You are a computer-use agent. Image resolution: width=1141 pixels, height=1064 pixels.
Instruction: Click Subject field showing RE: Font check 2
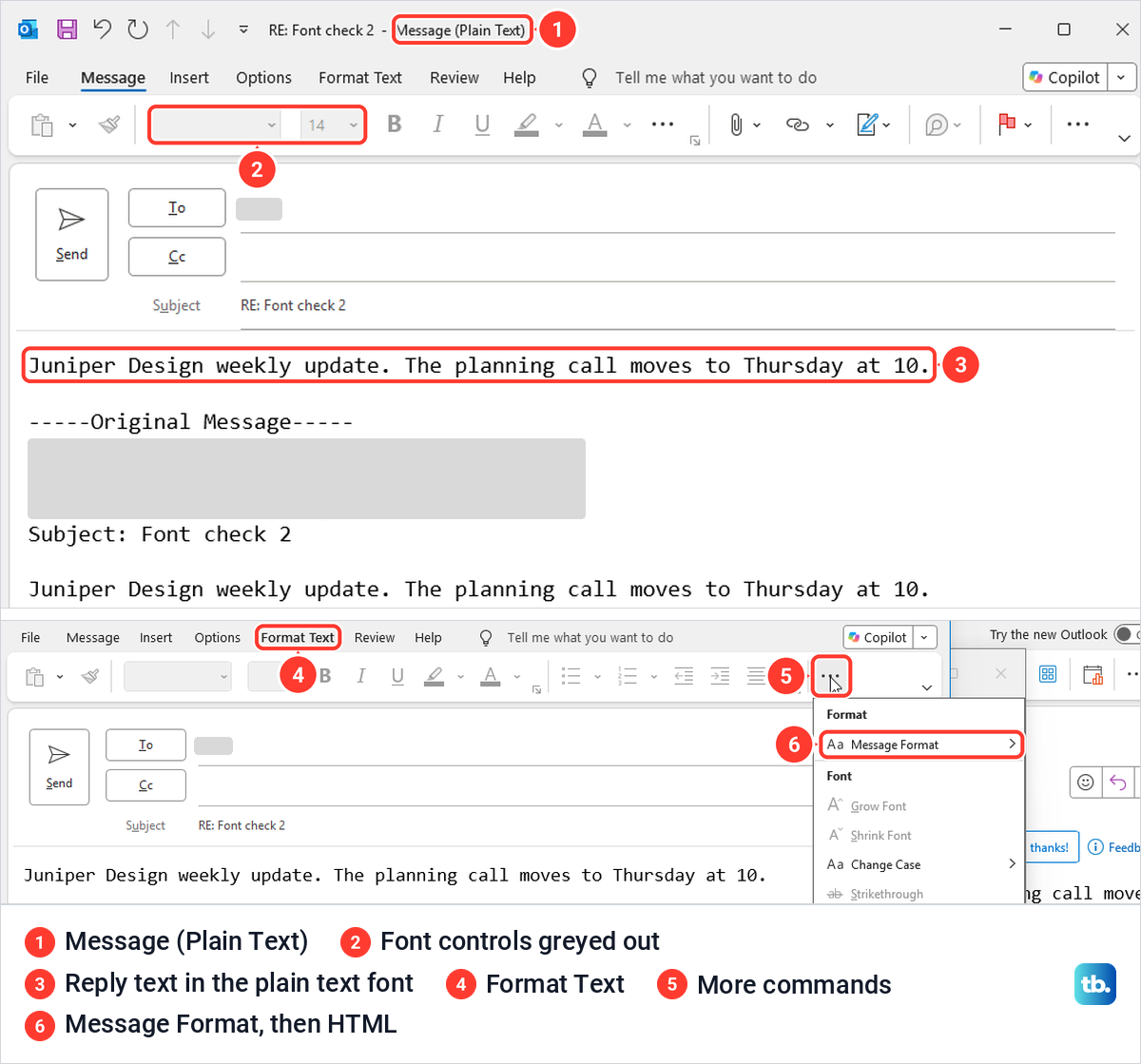(x=677, y=305)
